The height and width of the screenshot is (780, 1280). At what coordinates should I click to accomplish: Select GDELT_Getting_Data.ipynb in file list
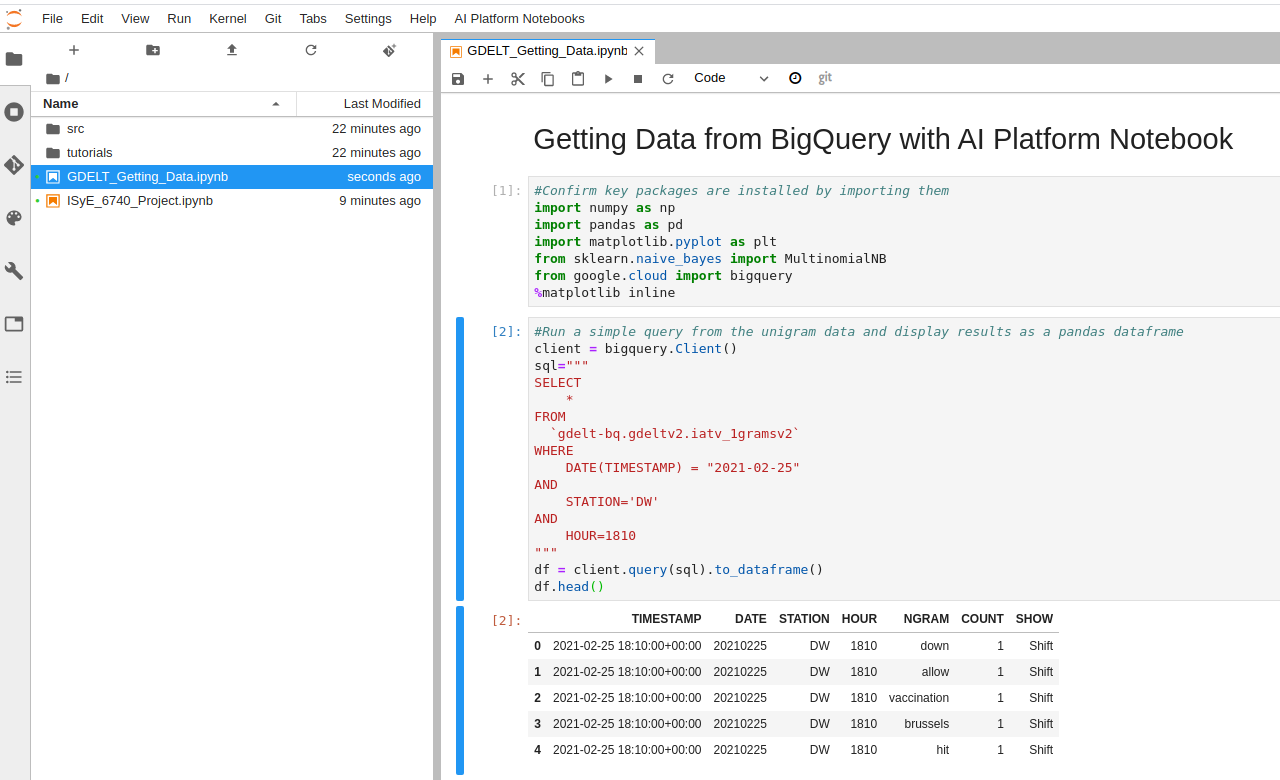pos(232,177)
